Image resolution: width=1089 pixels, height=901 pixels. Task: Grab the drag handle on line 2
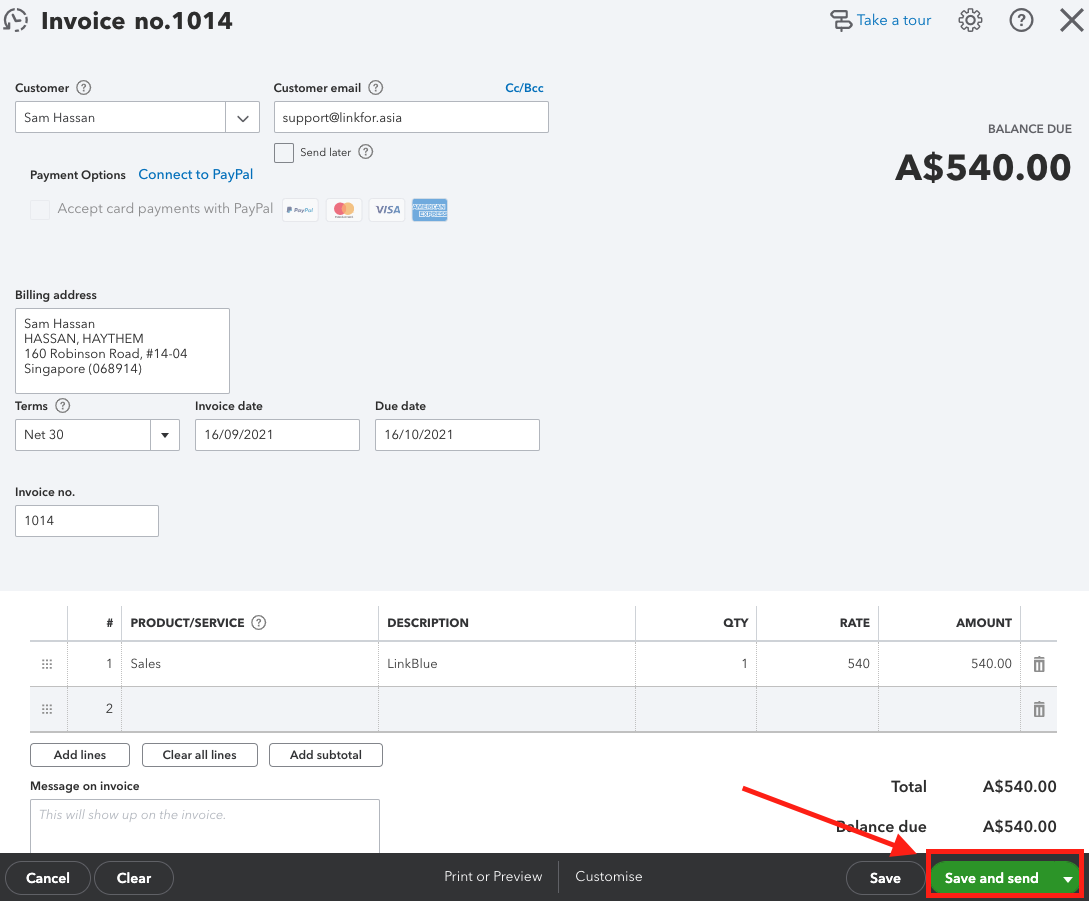pos(47,709)
